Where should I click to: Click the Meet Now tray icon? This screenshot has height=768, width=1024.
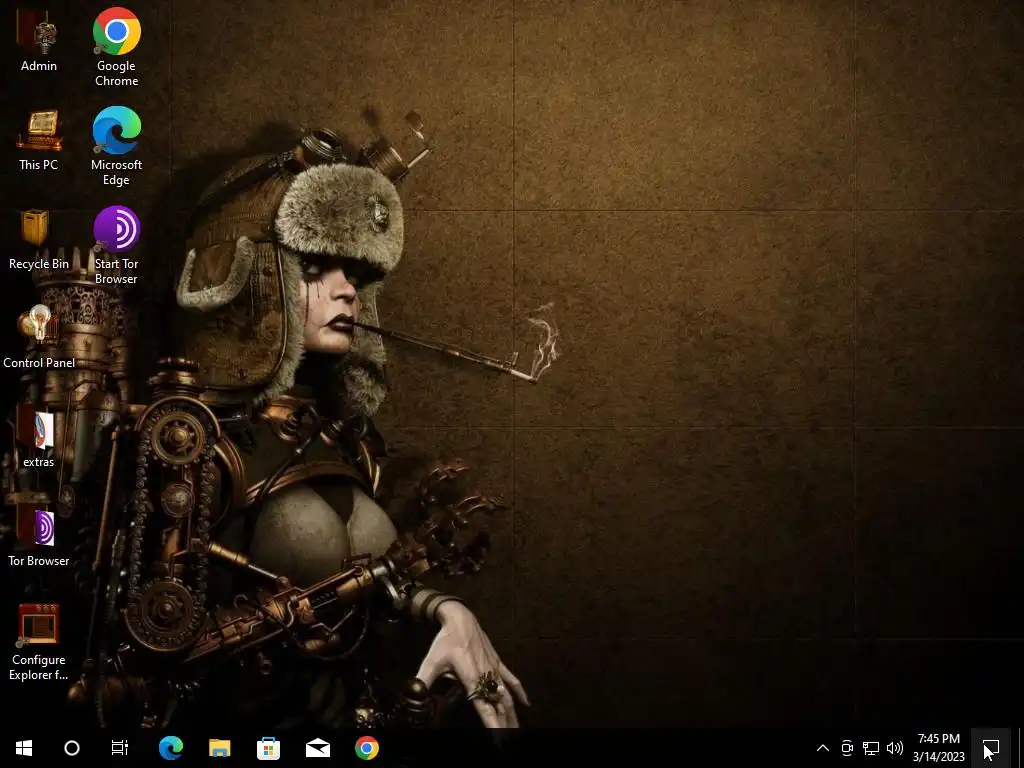tap(847, 748)
